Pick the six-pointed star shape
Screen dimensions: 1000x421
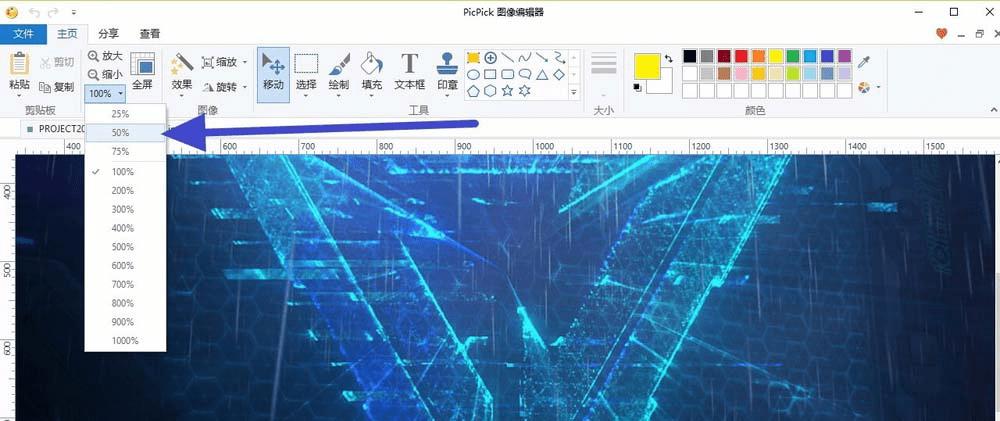[525, 91]
